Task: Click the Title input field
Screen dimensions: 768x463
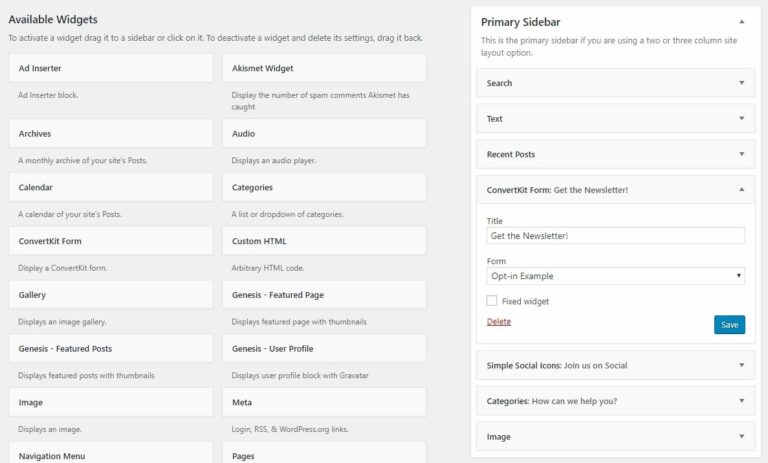Action: tap(615, 236)
